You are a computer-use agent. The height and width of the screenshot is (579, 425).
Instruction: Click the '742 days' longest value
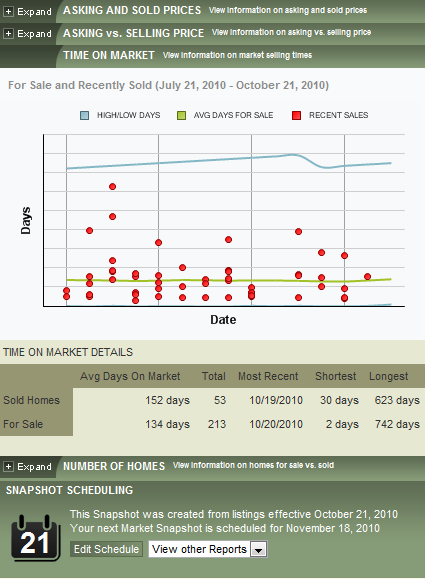click(397, 424)
